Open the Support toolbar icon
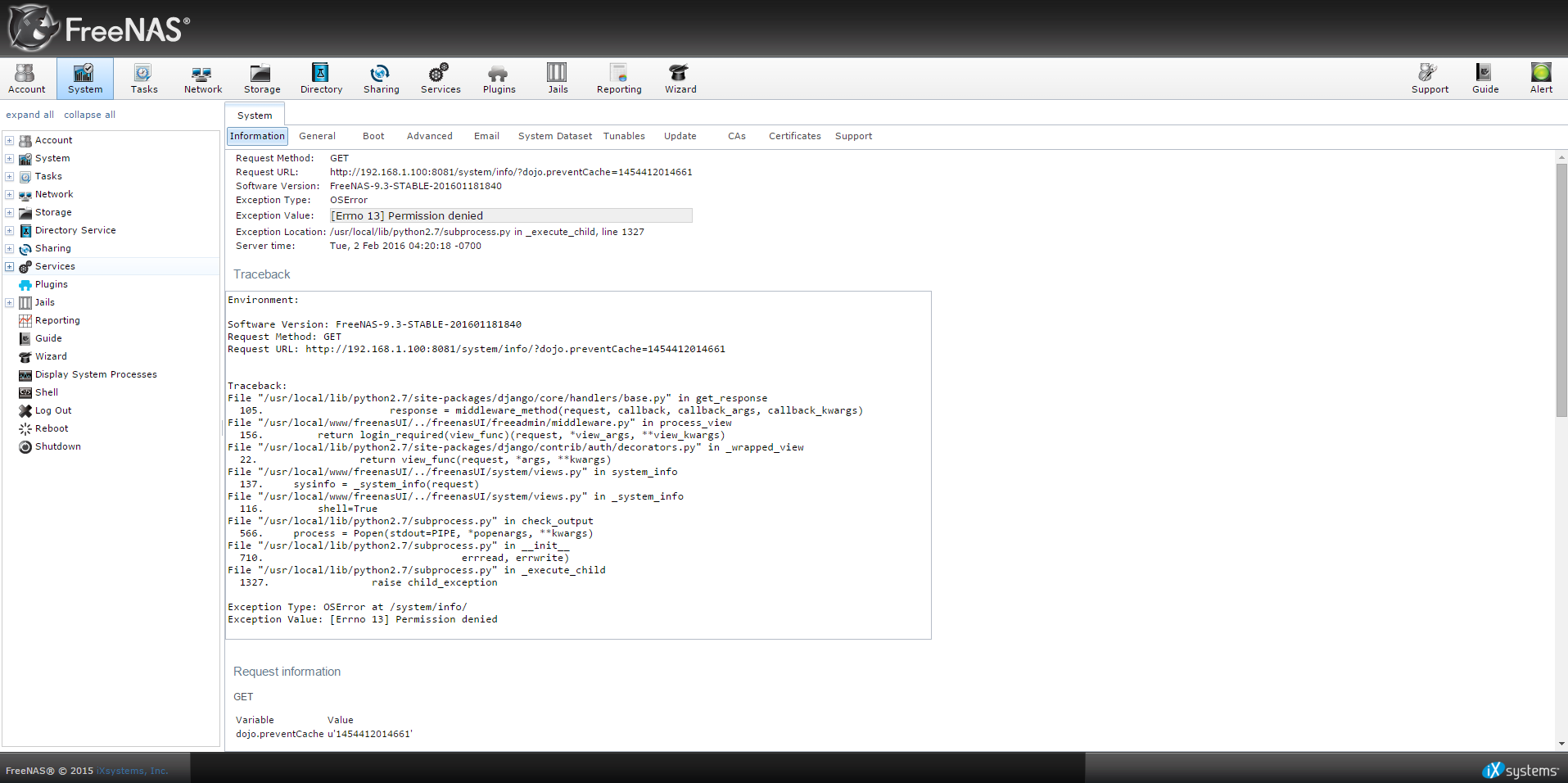This screenshot has width=1568, height=783. (1430, 79)
